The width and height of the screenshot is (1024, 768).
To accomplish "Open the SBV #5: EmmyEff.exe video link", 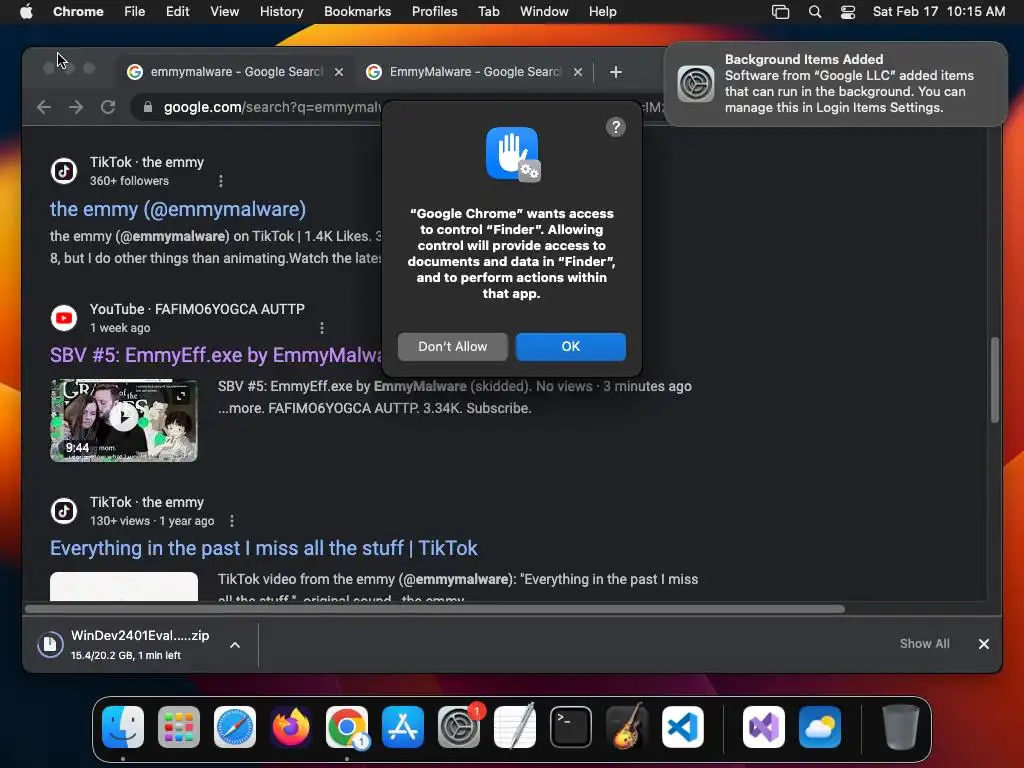I will point(217,355).
